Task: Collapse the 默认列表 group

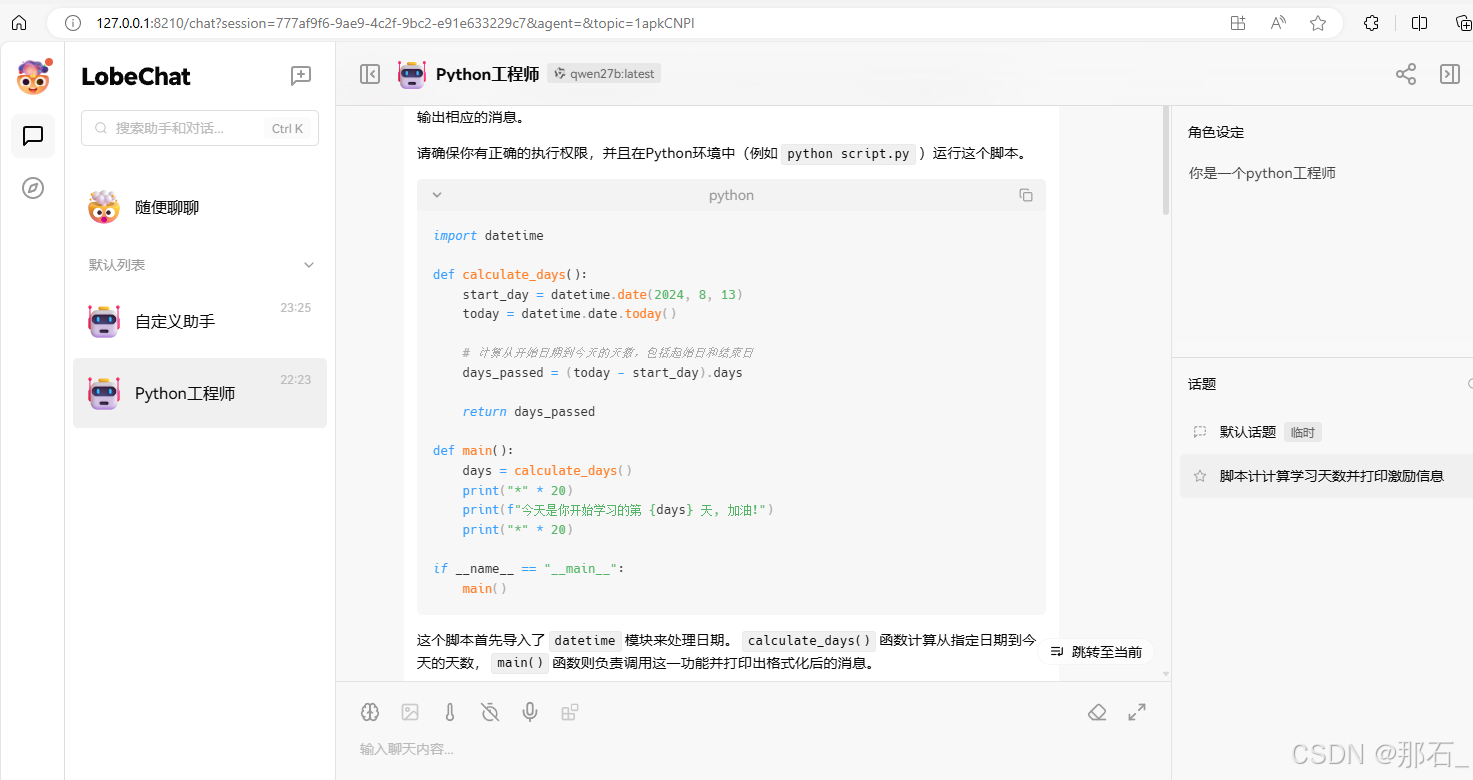Action: (309, 265)
